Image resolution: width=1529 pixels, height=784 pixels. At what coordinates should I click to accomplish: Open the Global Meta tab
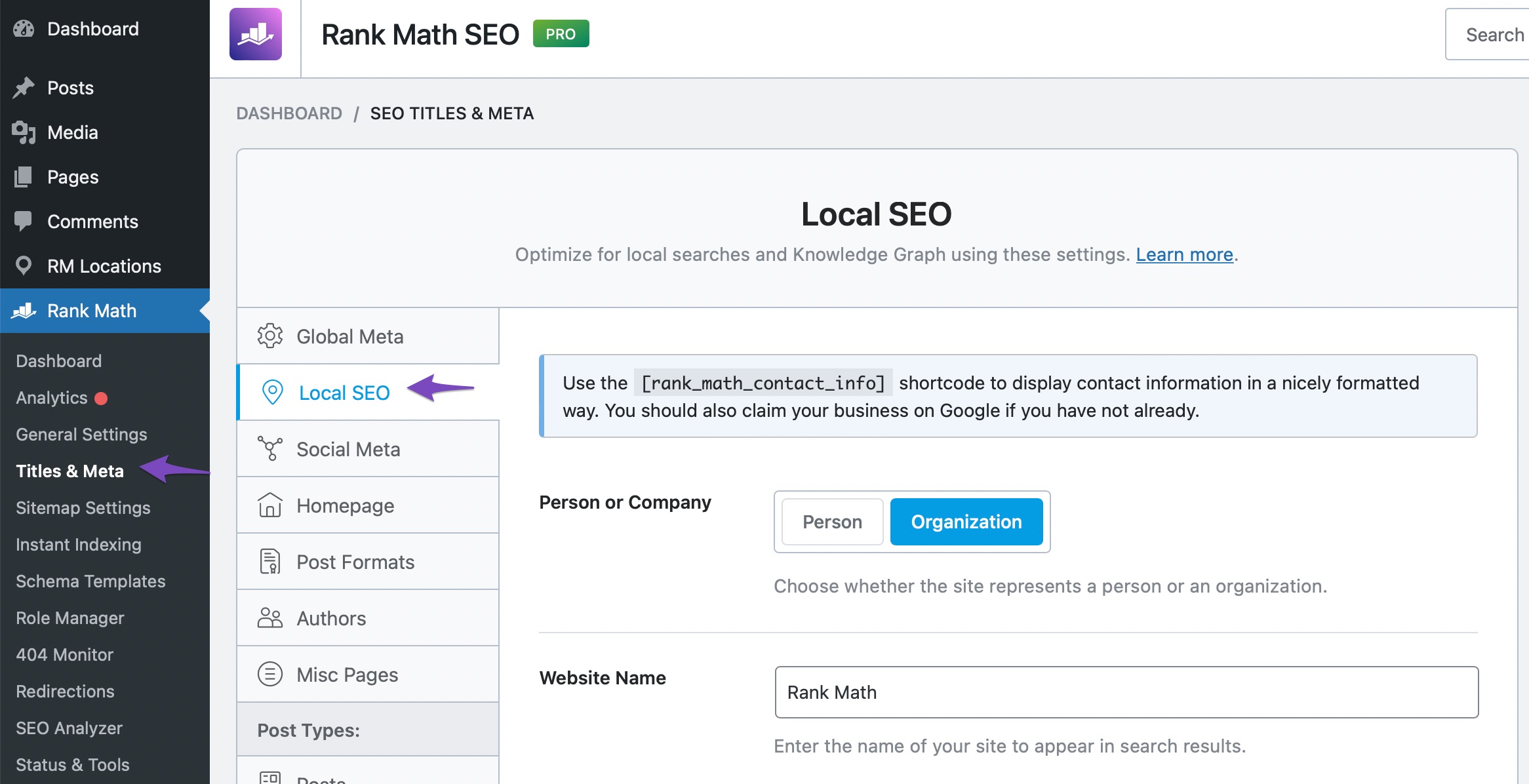tap(368, 336)
